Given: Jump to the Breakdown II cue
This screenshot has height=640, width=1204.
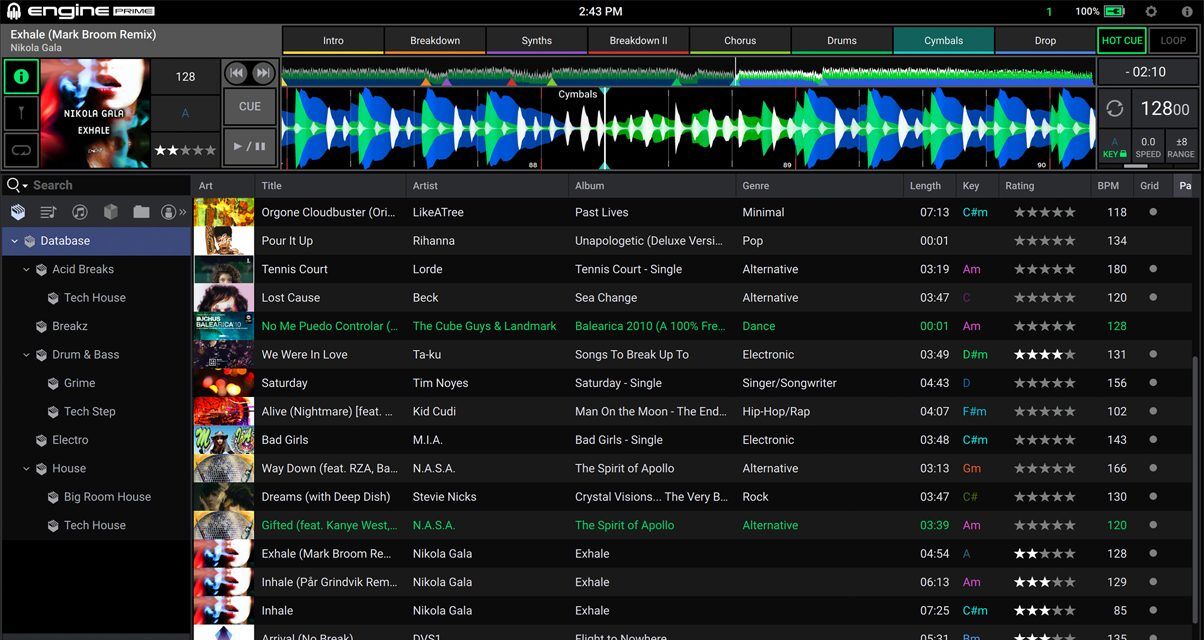Looking at the screenshot, I should pyautogui.click(x=638, y=40).
